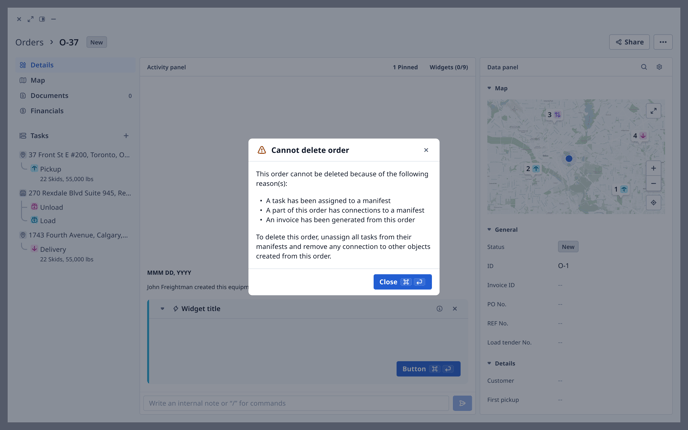Collapse the Widget title section

tap(162, 309)
